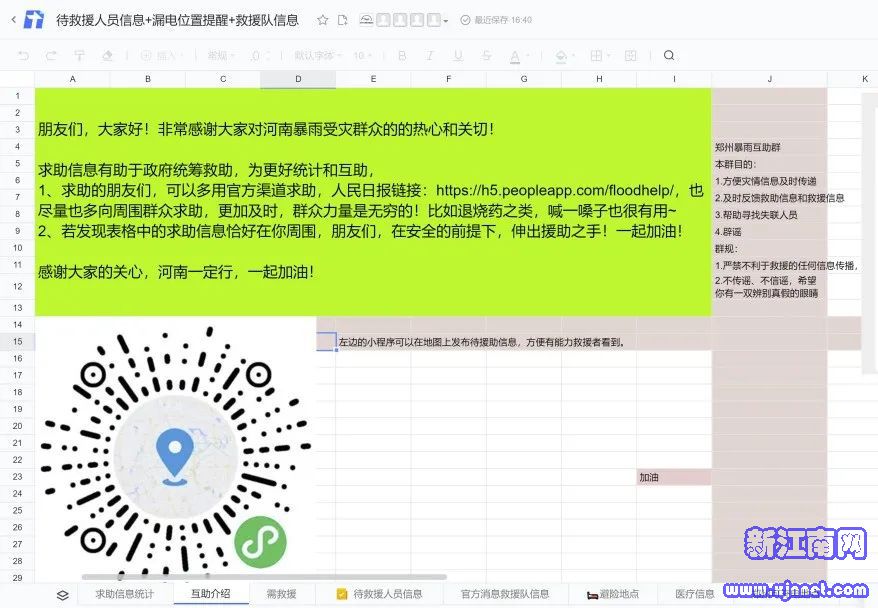The width and height of the screenshot is (878, 608).
Task: Click the back arrow beside the document logo
Action: coord(13,20)
